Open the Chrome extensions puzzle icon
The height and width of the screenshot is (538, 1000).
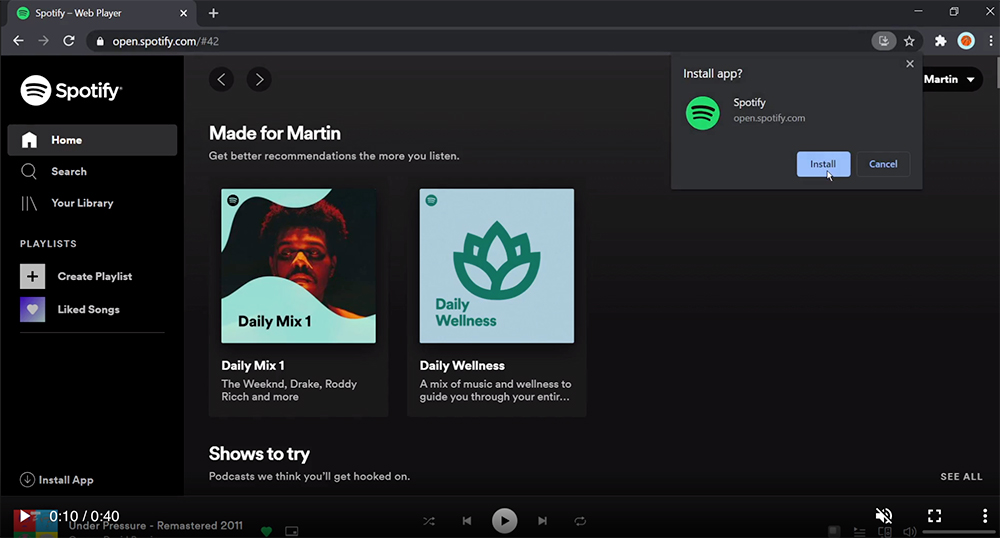click(x=941, y=41)
